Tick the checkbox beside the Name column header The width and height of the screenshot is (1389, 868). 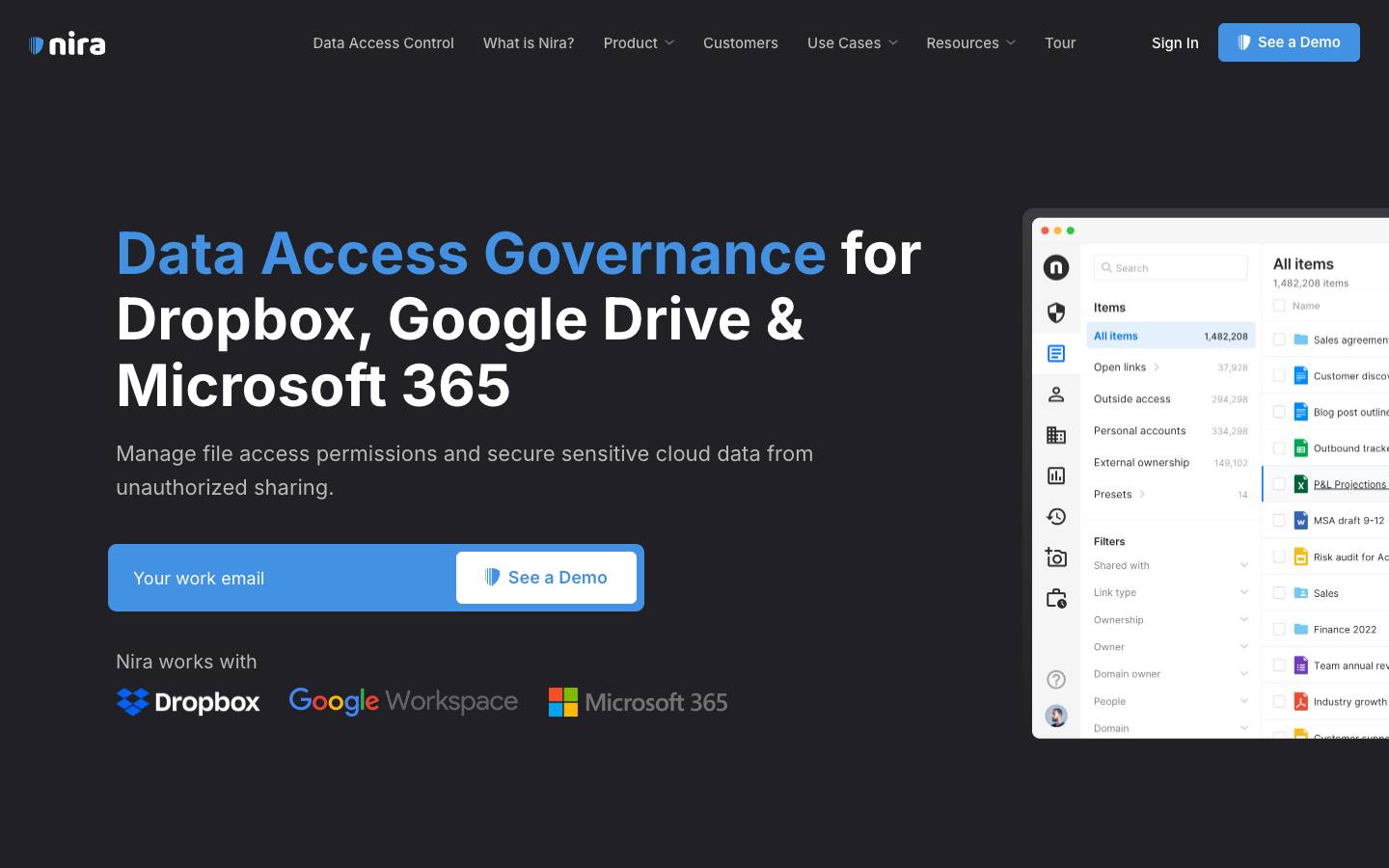click(1279, 306)
